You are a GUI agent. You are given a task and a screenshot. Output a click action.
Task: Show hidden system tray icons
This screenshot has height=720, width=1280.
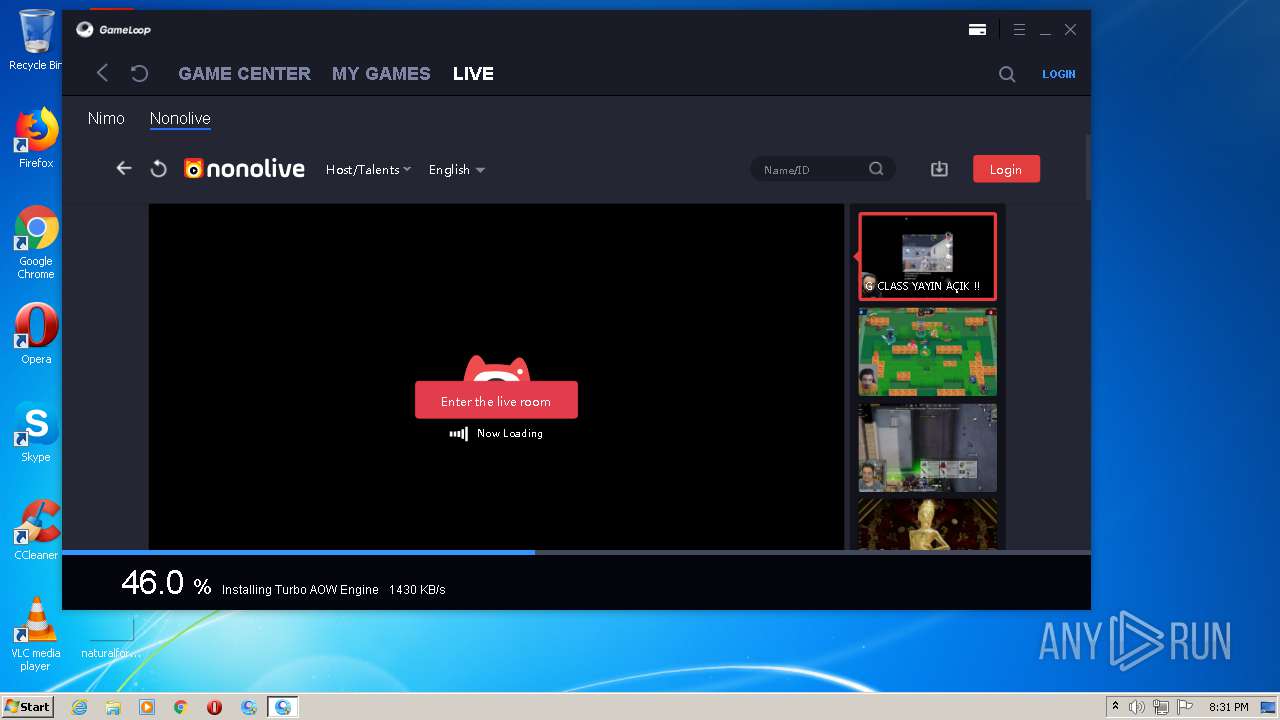pyautogui.click(x=1116, y=707)
